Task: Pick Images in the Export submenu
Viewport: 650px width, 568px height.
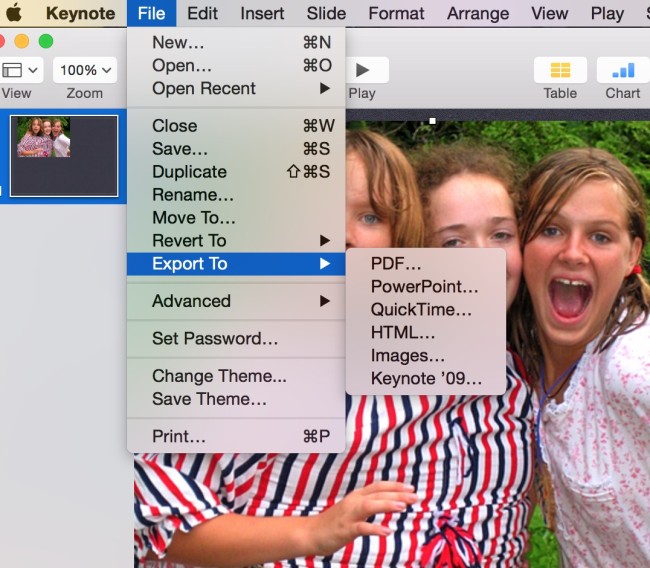Action: coord(407,356)
